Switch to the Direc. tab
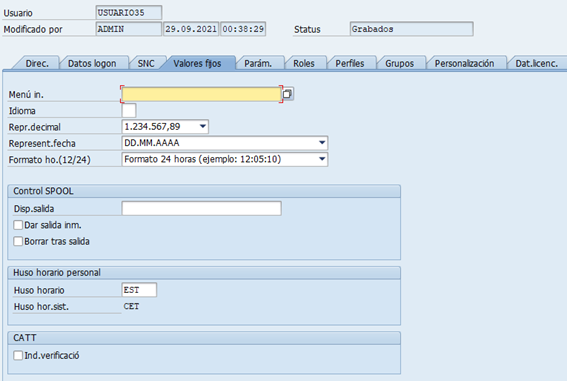The width and height of the screenshot is (567, 381). 37,63
